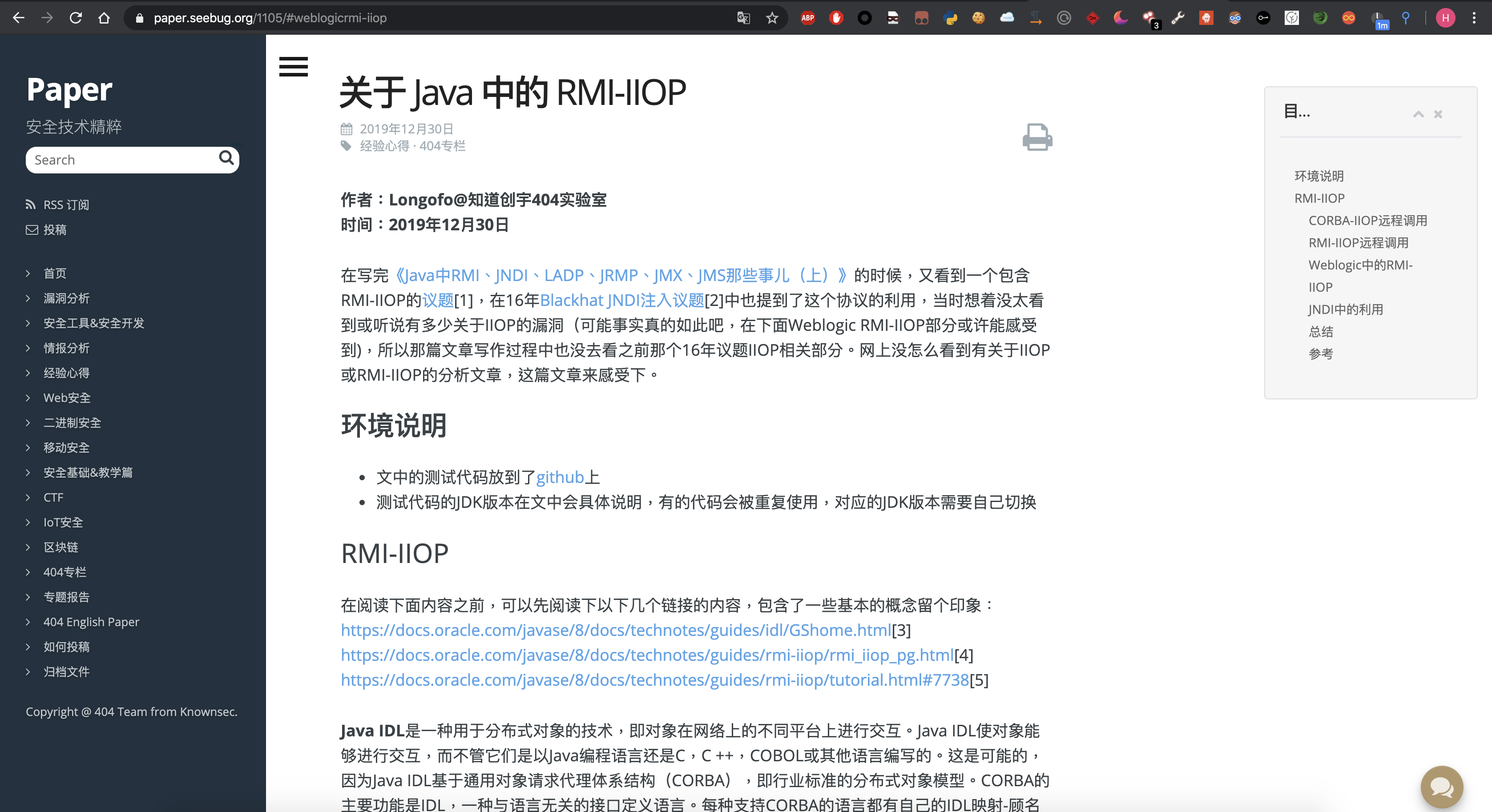Reload the page
The image size is (1492, 812).
[x=75, y=18]
